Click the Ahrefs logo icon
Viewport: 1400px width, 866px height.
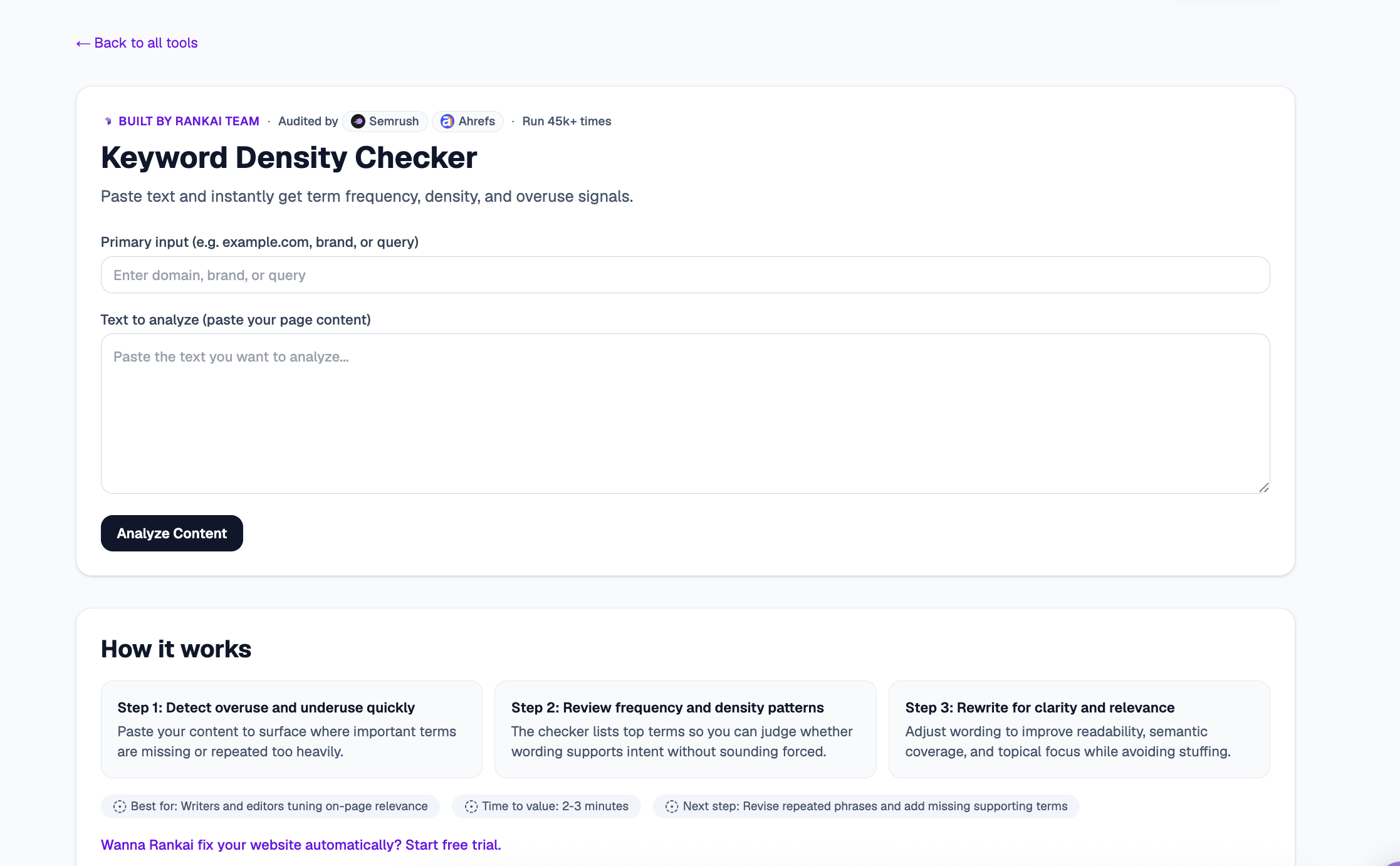pos(447,121)
